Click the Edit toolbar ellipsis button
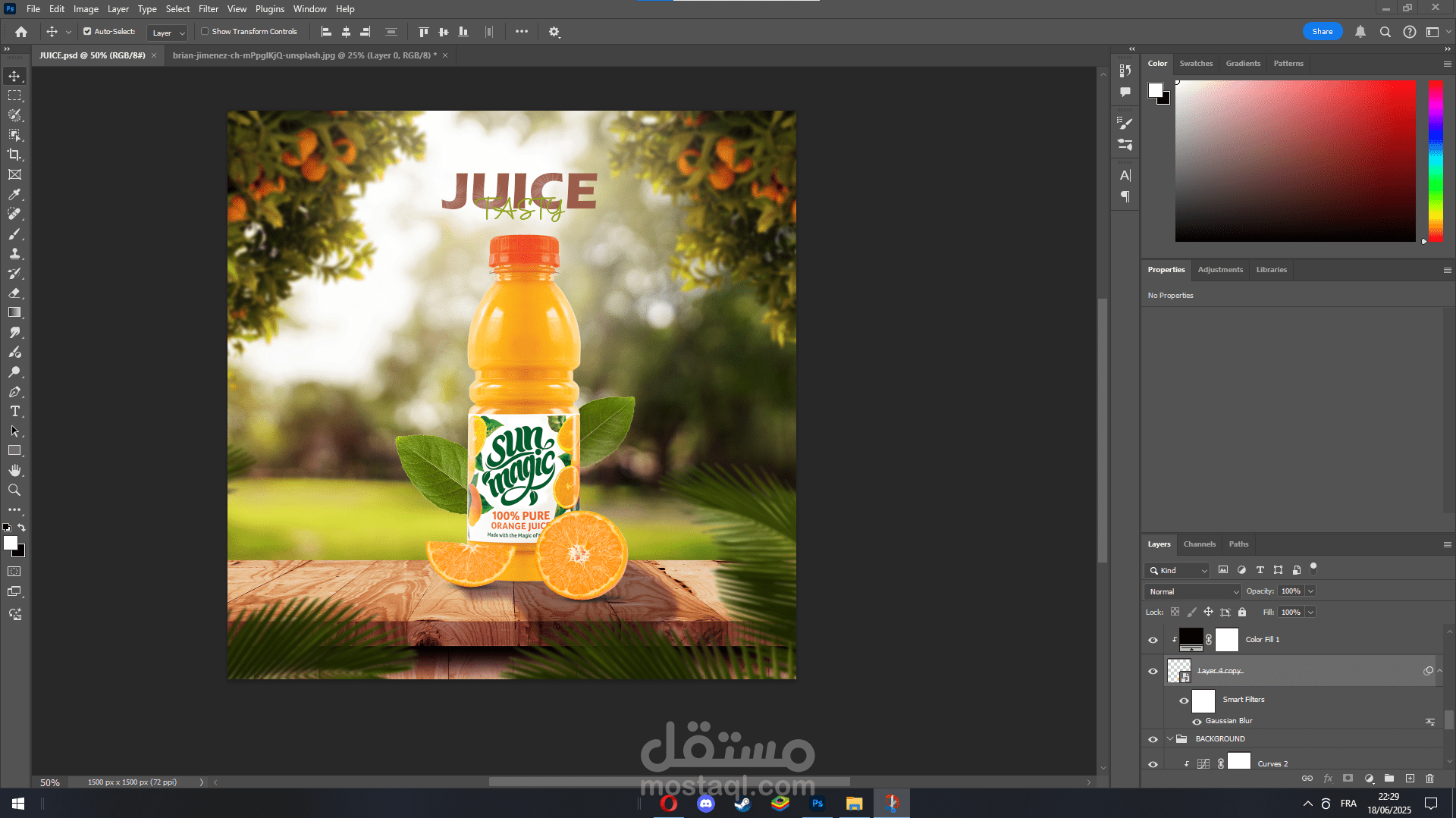Screen dimensions: 1456x818 (14, 509)
